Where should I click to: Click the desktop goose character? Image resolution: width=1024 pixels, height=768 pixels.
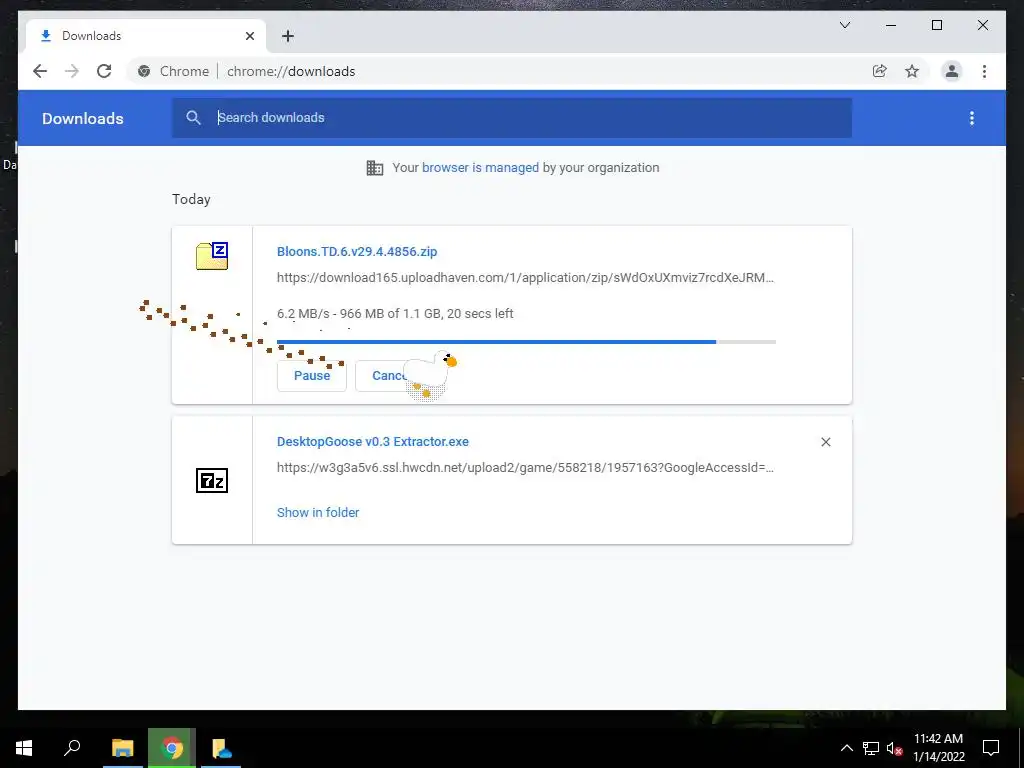pos(429,374)
